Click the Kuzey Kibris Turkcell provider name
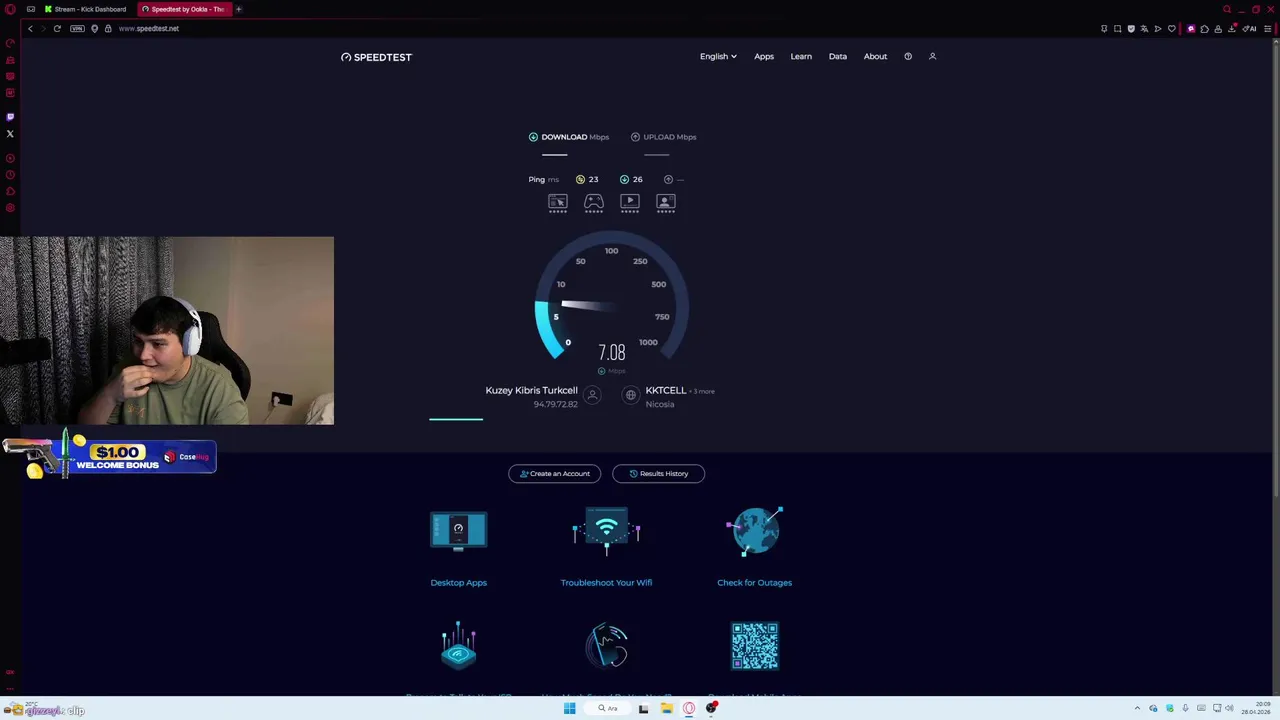This screenshot has width=1280, height=720. point(531,390)
